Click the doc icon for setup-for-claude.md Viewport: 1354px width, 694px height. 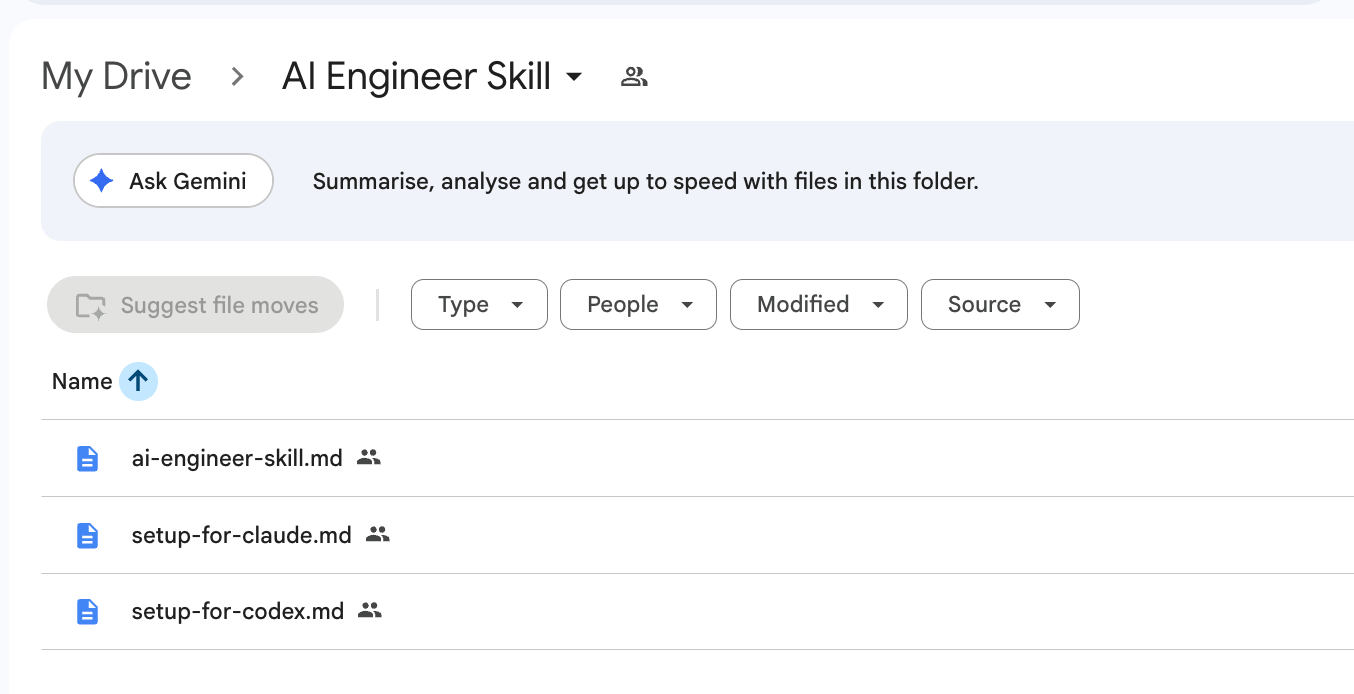88,535
